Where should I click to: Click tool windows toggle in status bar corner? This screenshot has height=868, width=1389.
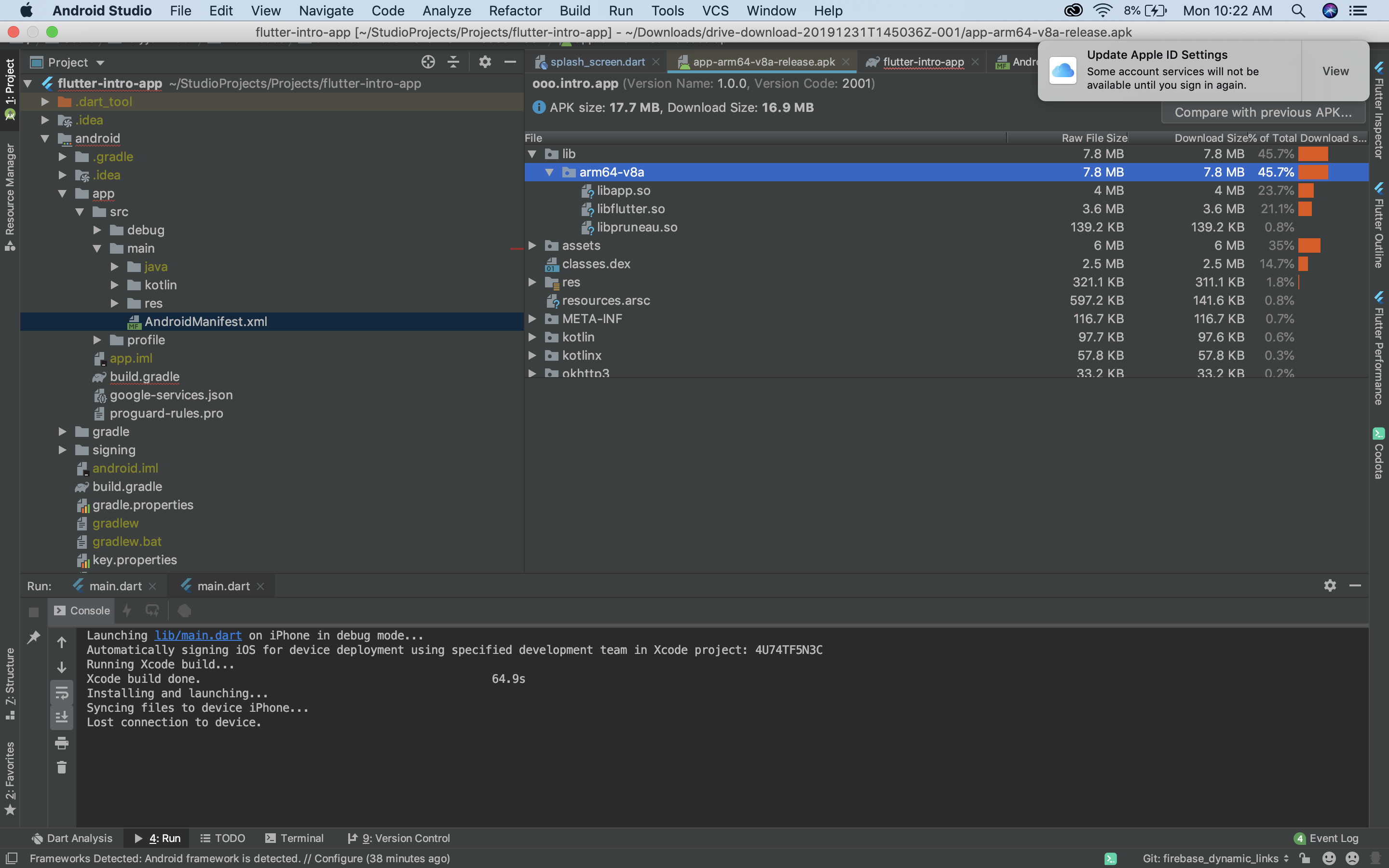[12, 858]
